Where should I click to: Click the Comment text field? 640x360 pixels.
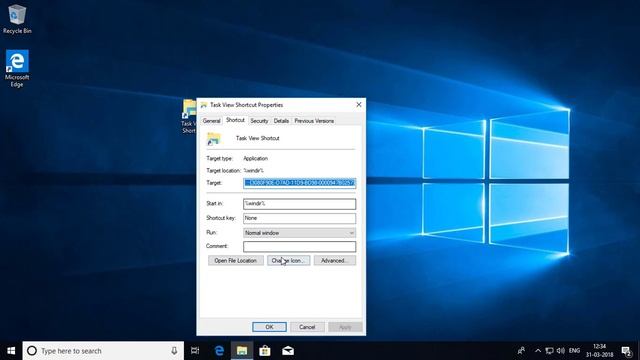tap(300, 247)
